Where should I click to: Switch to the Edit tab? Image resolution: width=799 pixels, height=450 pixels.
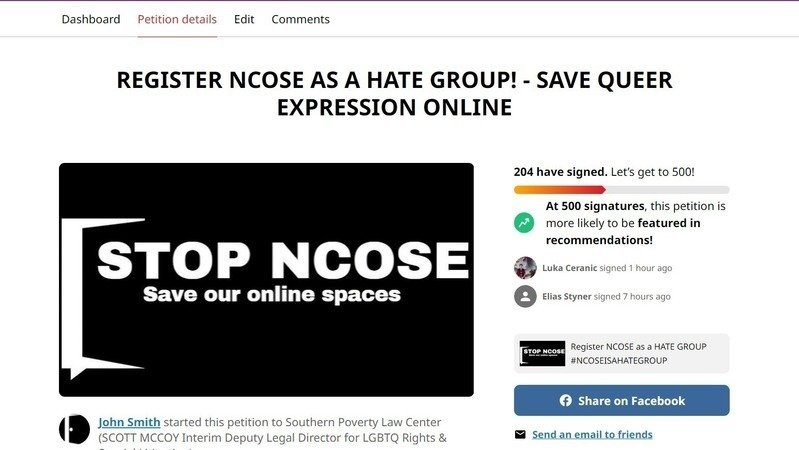244,19
